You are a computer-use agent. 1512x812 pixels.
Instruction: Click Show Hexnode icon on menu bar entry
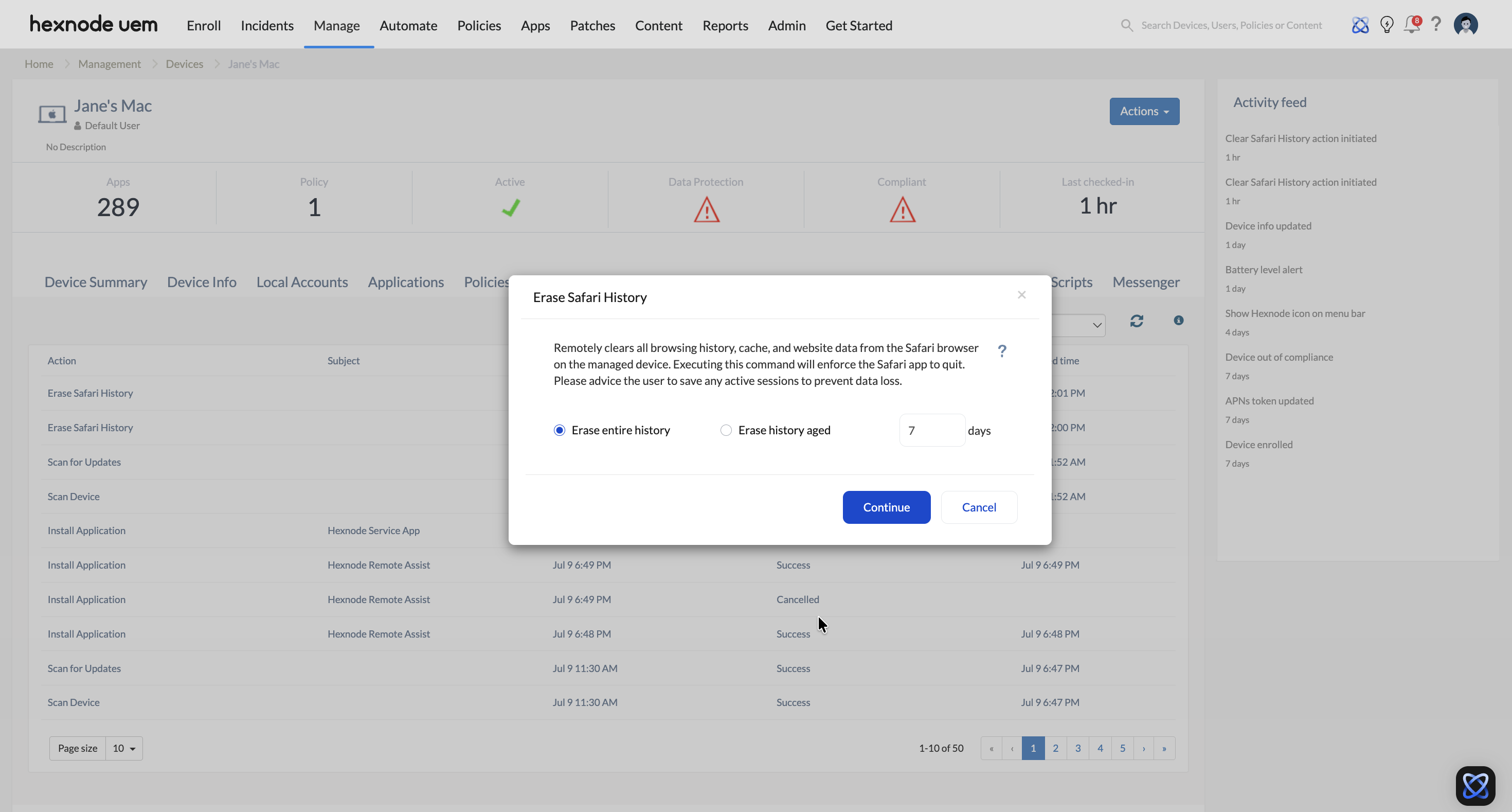(1295, 313)
